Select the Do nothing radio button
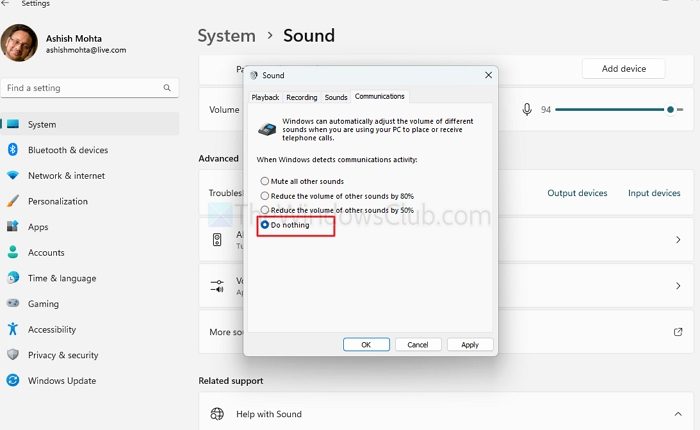Viewport: 700px width, 430px height. point(265,225)
